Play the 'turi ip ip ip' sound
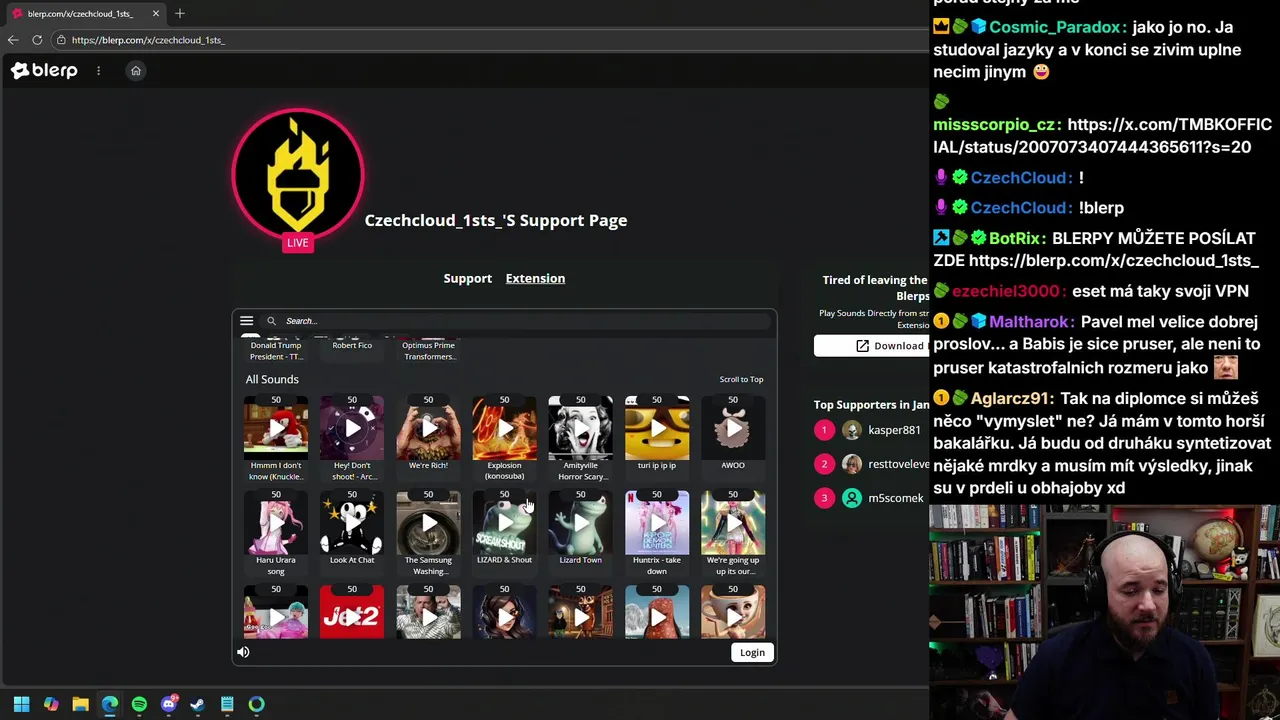Image resolution: width=1280 pixels, height=720 pixels. [657, 429]
